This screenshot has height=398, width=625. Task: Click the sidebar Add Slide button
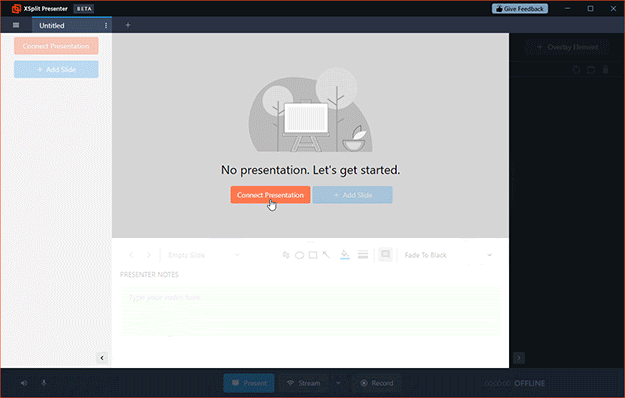pyautogui.click(x=56, y=69)
